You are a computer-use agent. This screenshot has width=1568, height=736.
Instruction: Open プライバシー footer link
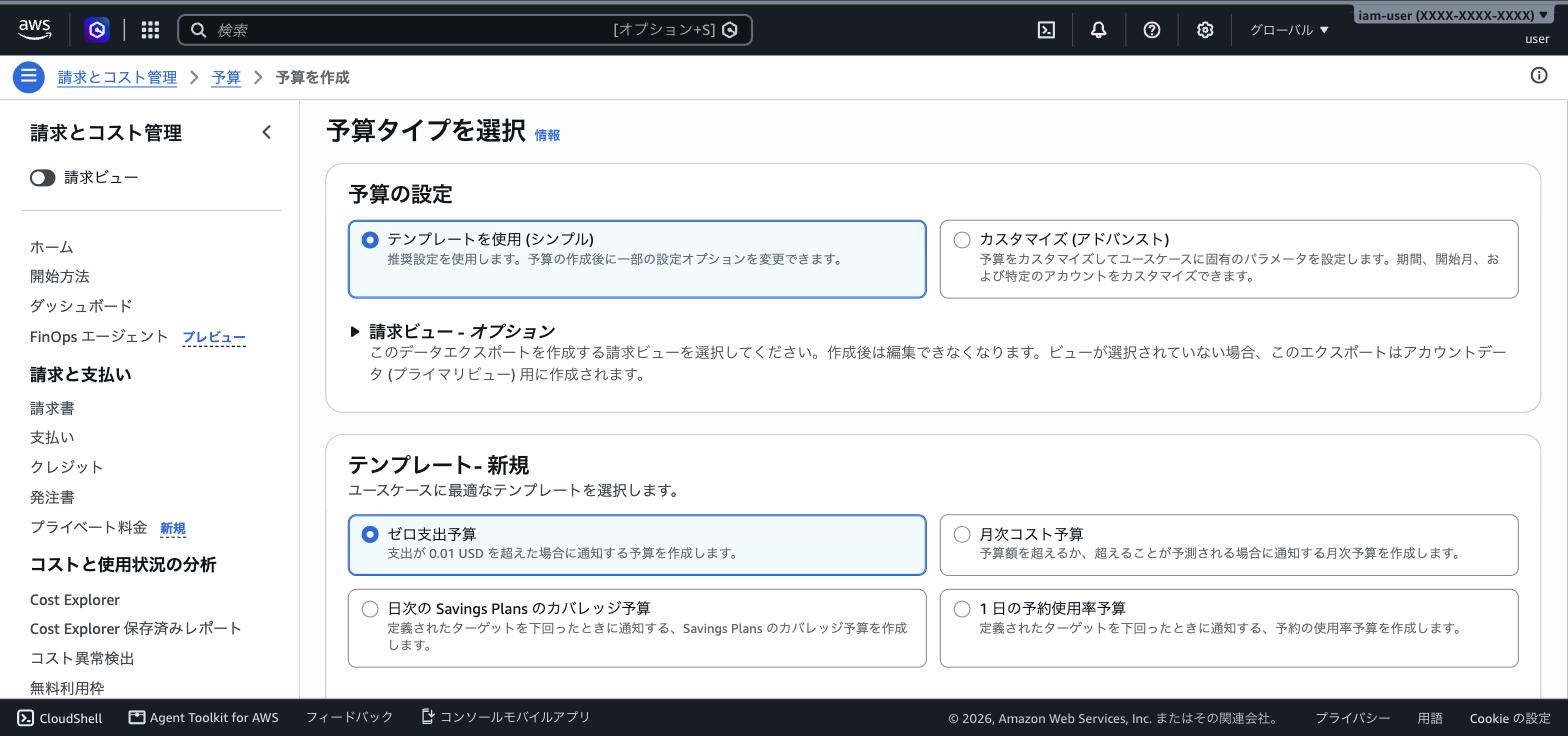pyautogui.click(x=1352, y=718)
